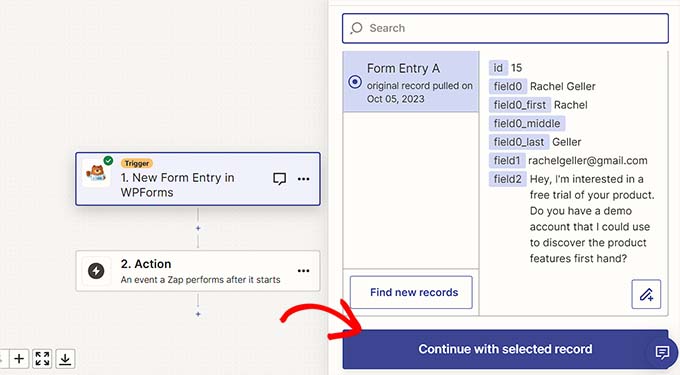Open the chat help bubble icon
Image resolution: width=680 pixels, height=375 pixels.
662,352
